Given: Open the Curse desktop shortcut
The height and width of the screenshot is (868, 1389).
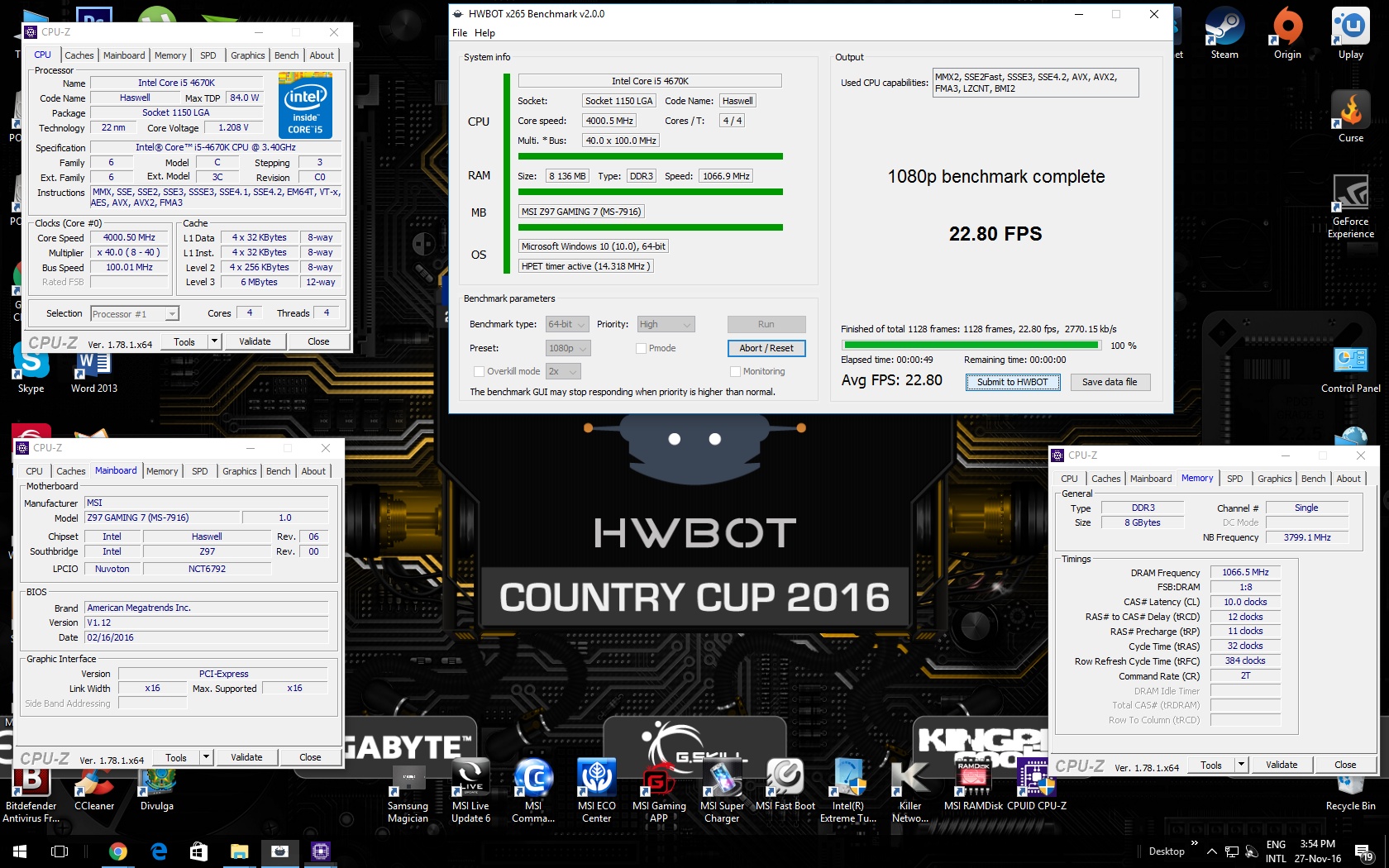Looking at the screenshot, I should (1350, 117).
